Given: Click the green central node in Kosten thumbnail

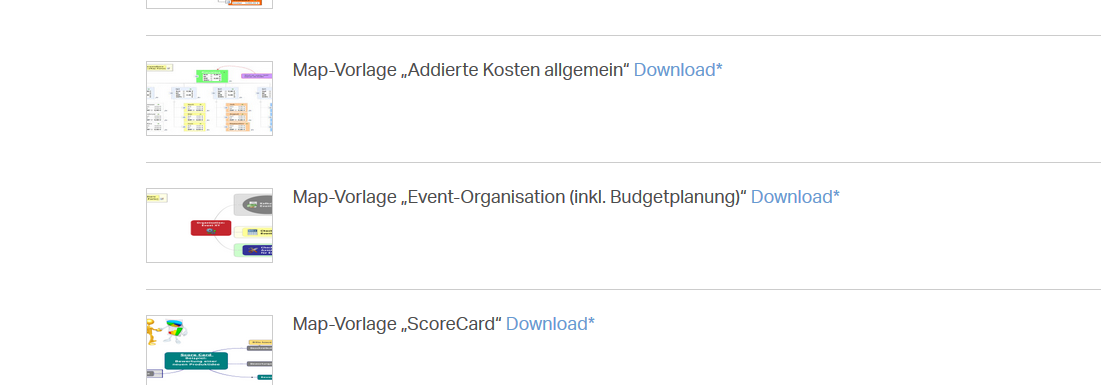Looking at the screenshot, I should click(x=210, y=77).
